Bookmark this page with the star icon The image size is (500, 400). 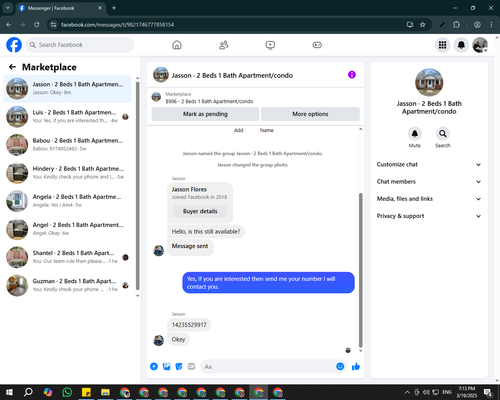(x=423, y=25)
